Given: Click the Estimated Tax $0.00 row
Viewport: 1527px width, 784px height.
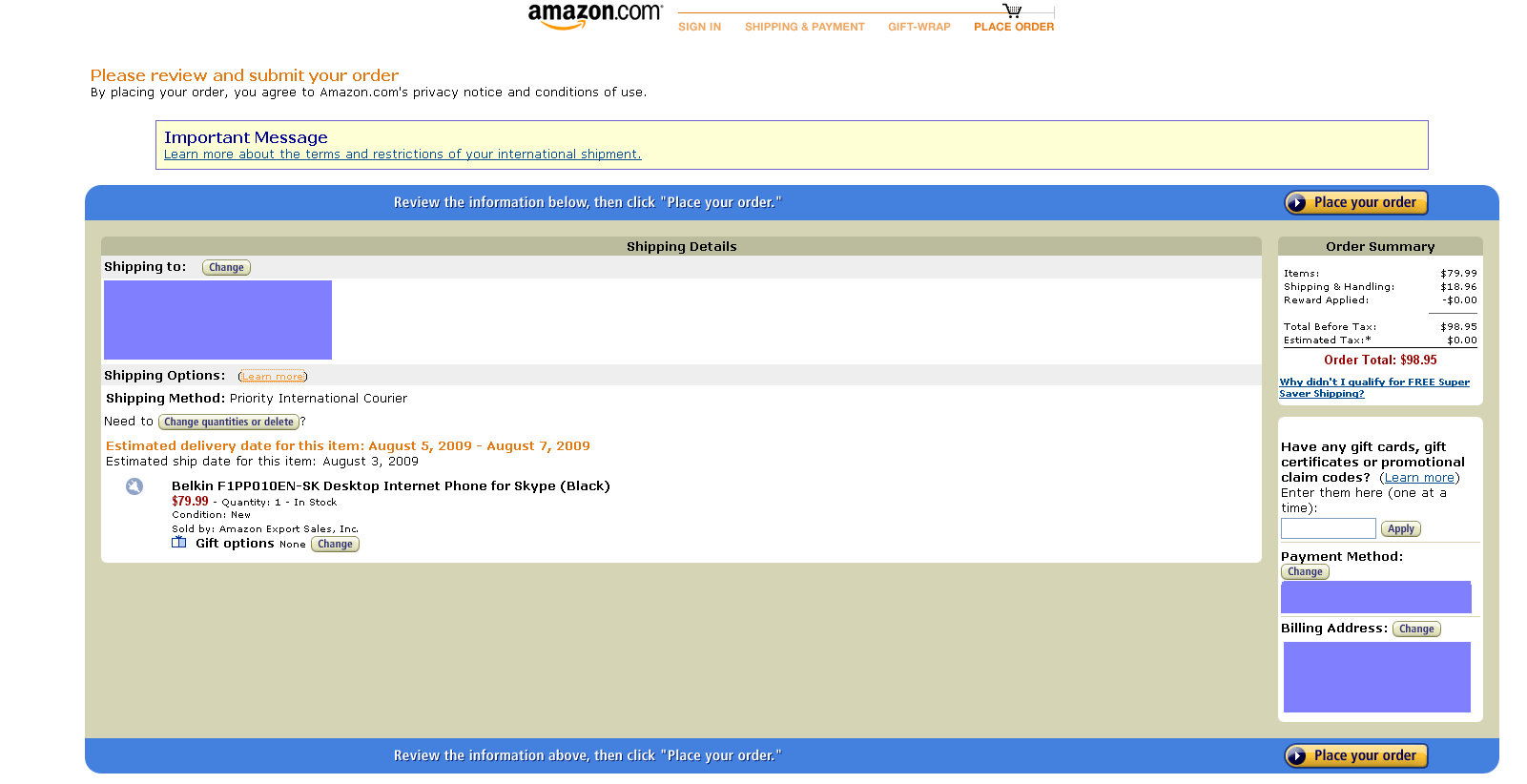Looking at the screenshot, I should [x=1380, y=340].
